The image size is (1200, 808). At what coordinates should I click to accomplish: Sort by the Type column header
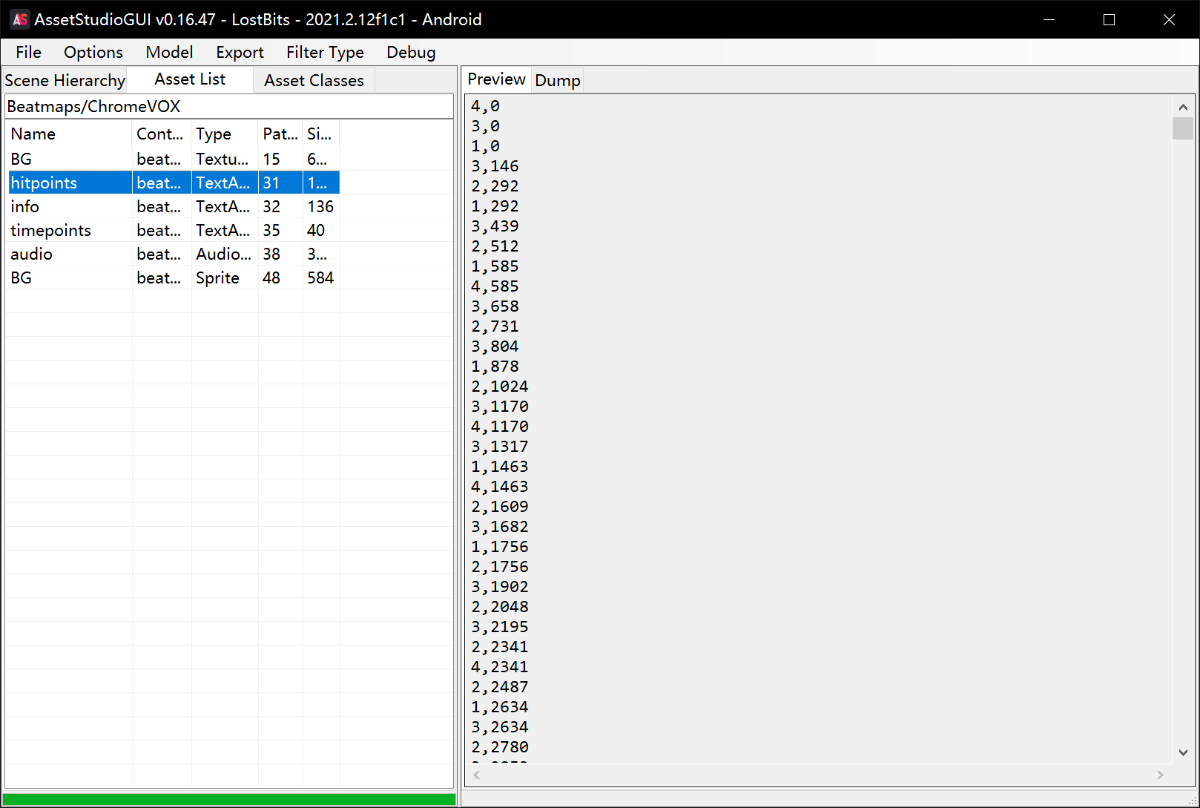click(224, 134)
